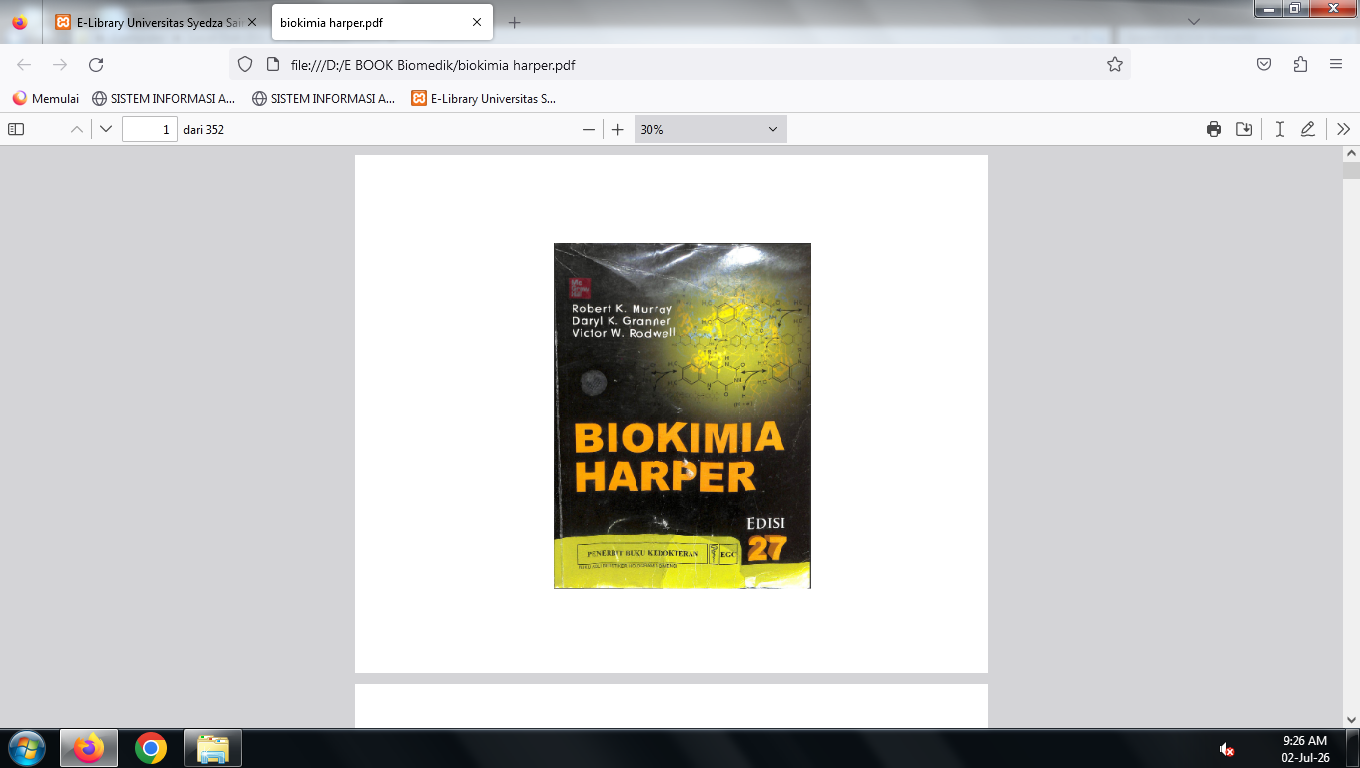Open first SISTEM INFORMASI A... bookmark
Image resolution: width=1360 pixels, height=768 pixels.
164,98
